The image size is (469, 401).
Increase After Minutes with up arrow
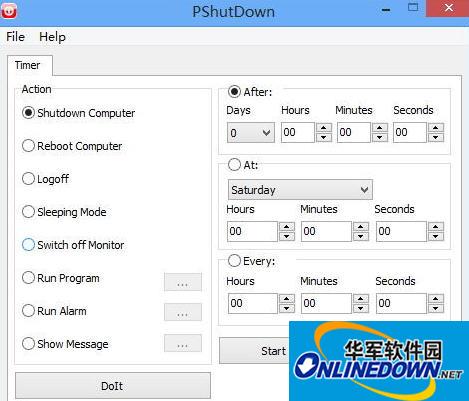(x=380, y=128)
